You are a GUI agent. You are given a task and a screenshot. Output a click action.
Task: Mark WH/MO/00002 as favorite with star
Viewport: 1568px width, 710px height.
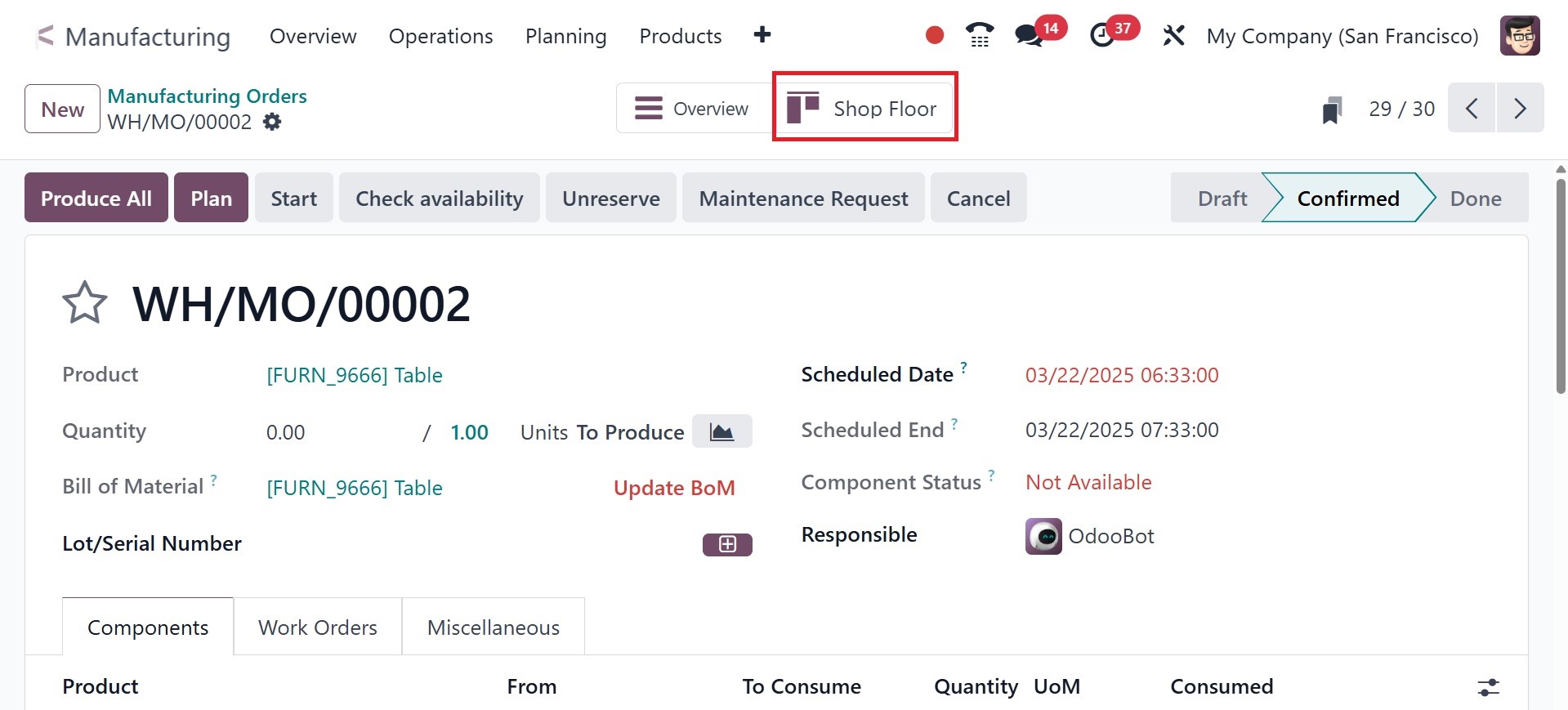pos(85,304)
